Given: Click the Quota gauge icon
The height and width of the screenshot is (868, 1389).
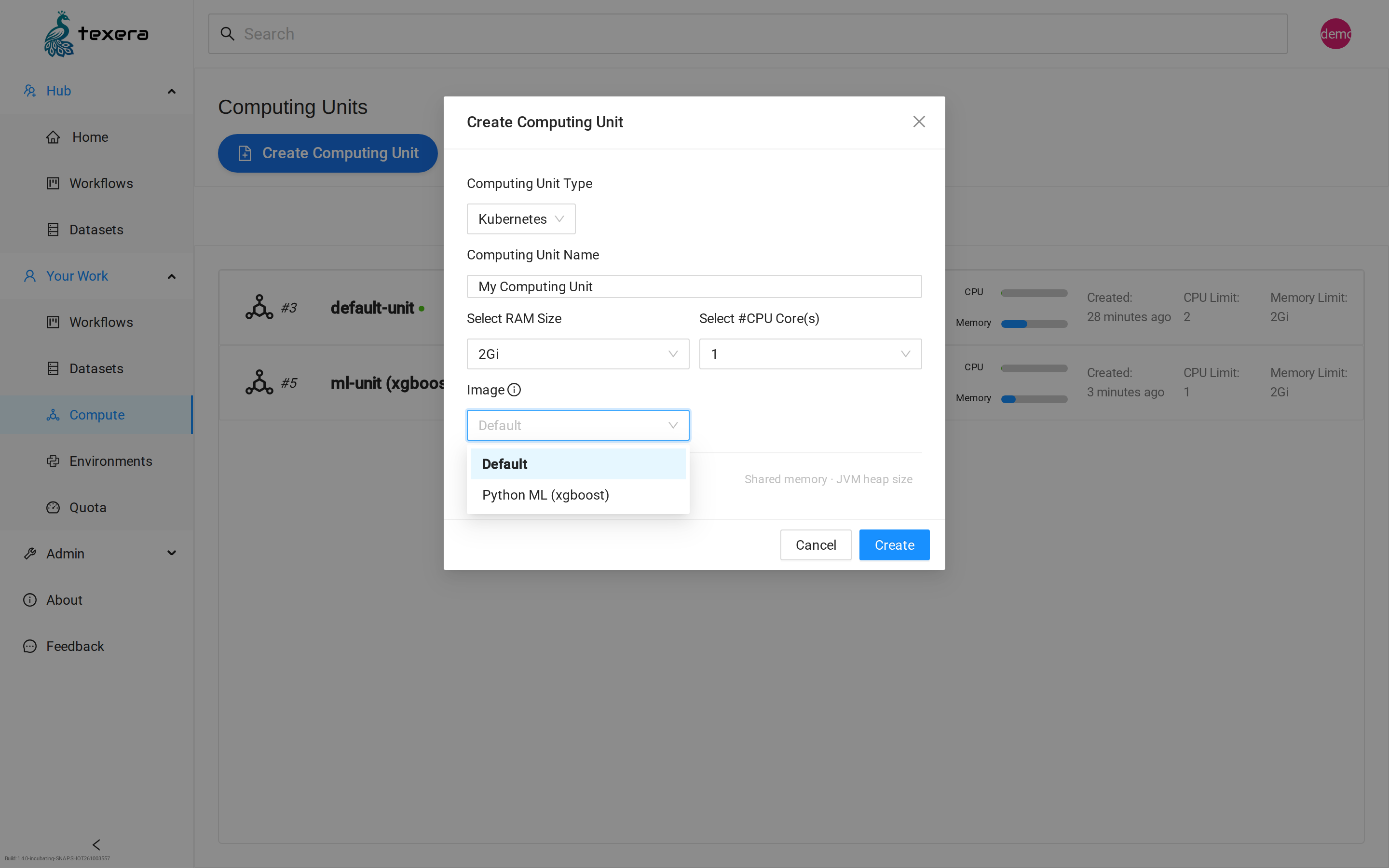Looking at the screenshot, I should pyautogui.click(x=53, y=507).
